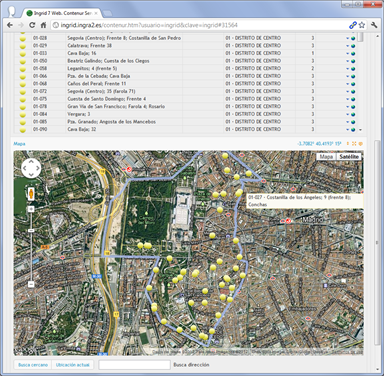The image size is (384, 376).
Task: Click the Ubicación actual button
Action: pos(73,365)
